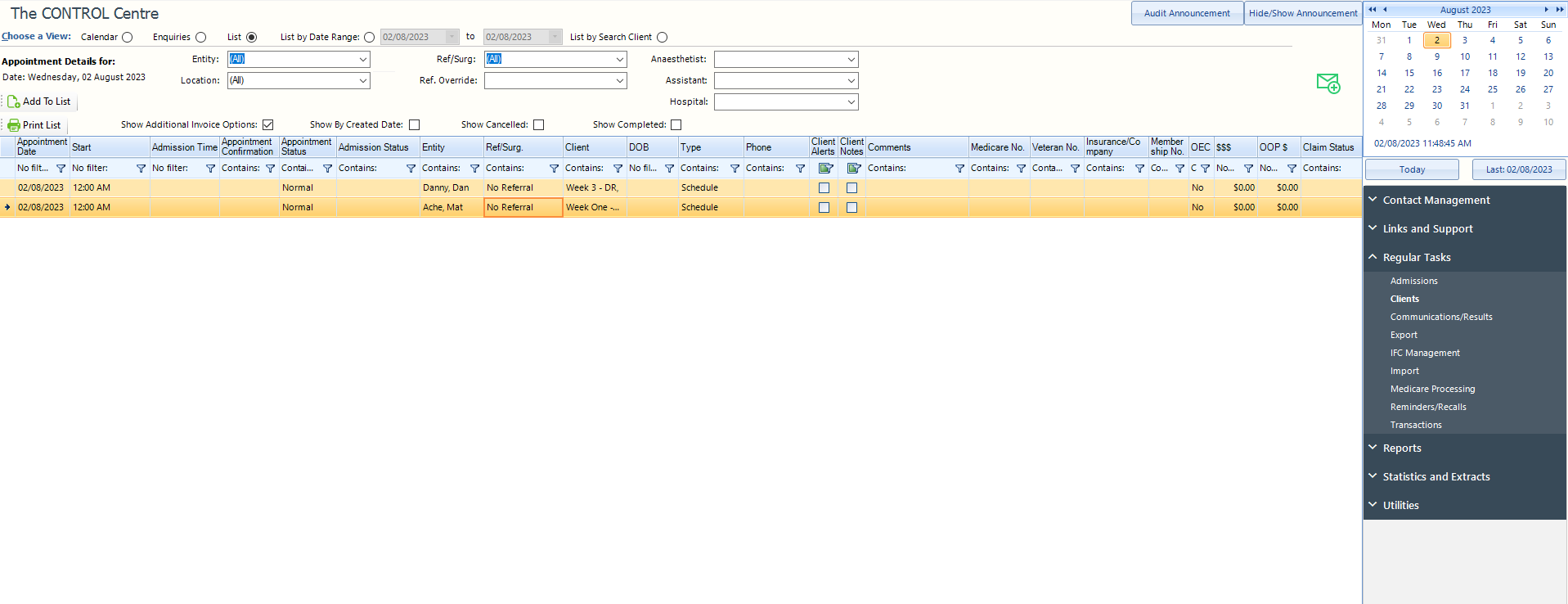Open filter icon for Admission Status column

411,169
